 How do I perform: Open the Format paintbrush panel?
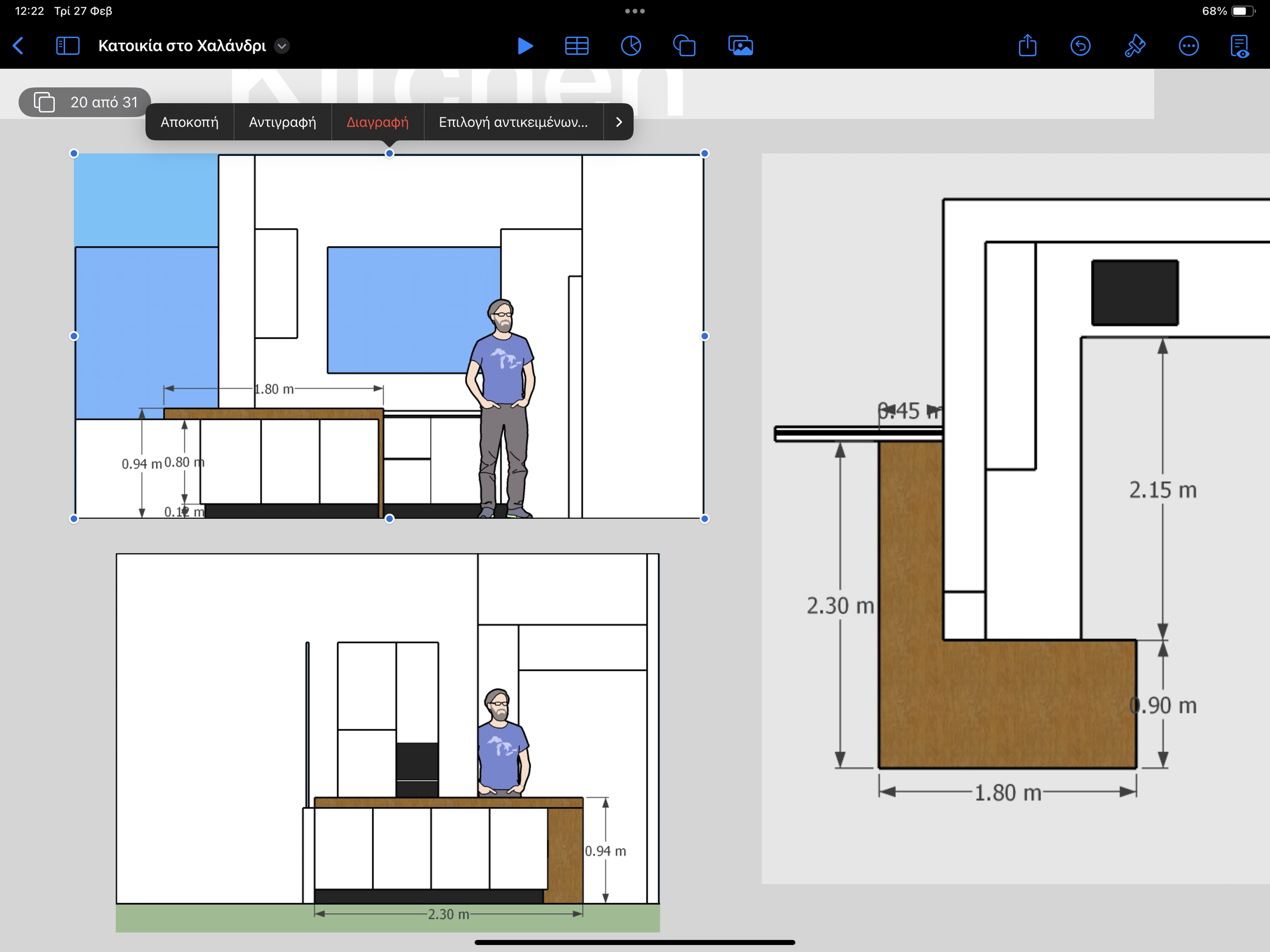1134,45
